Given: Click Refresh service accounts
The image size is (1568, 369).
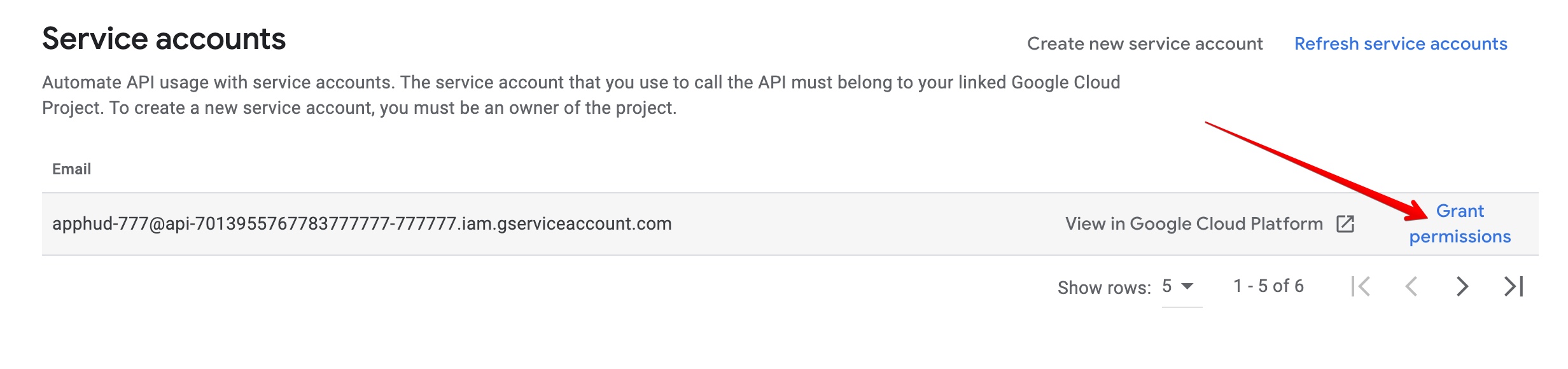Looking at the screenshot, I should [1401, 44].
